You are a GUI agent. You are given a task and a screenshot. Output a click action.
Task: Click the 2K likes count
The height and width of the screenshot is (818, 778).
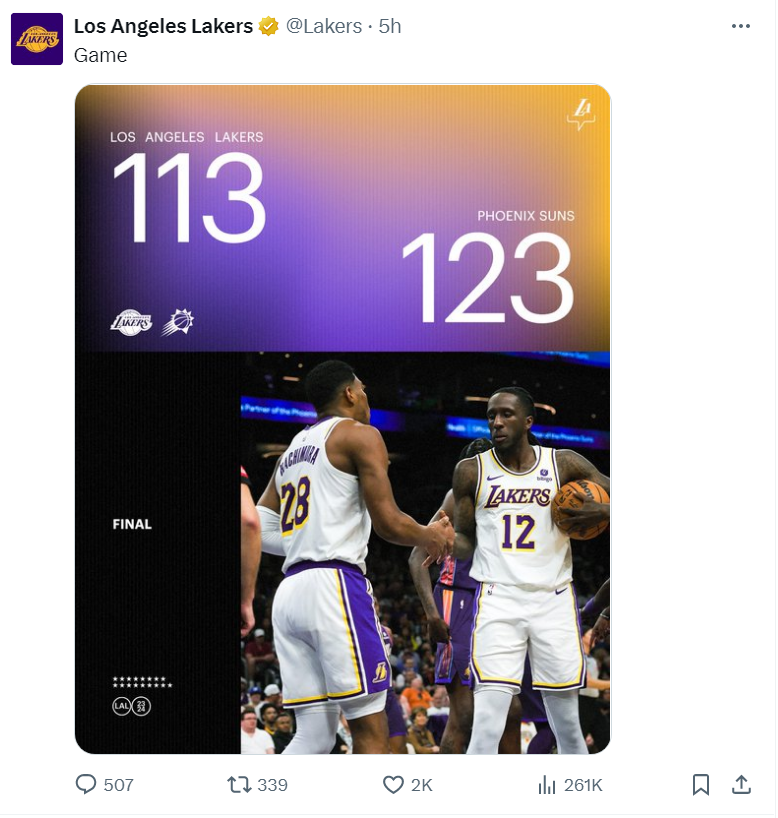pyautogui.click(x=422, y=785)
